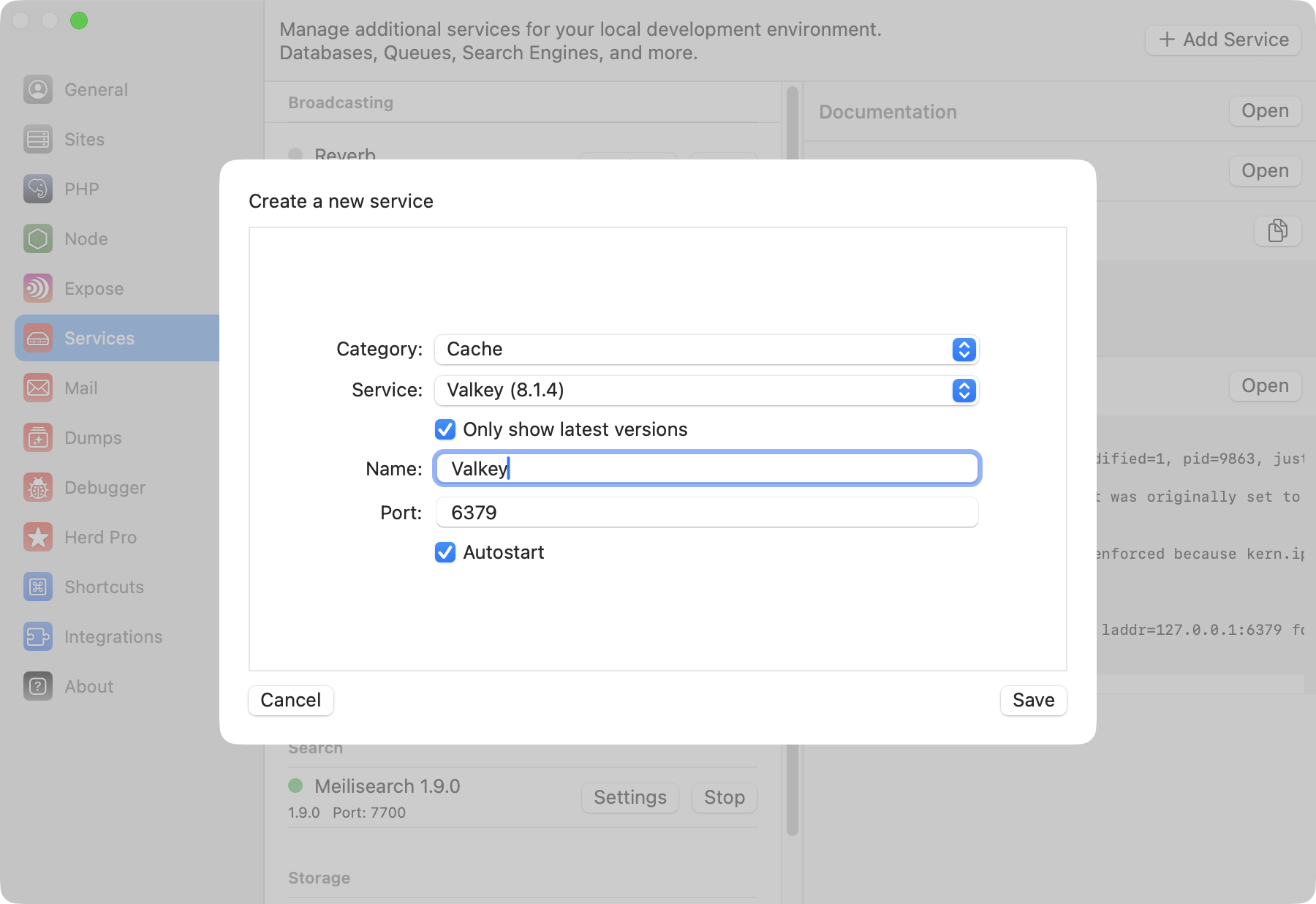Open the General settings icon
Viewport: 1316px width, 904px height.
click(37, 89)
